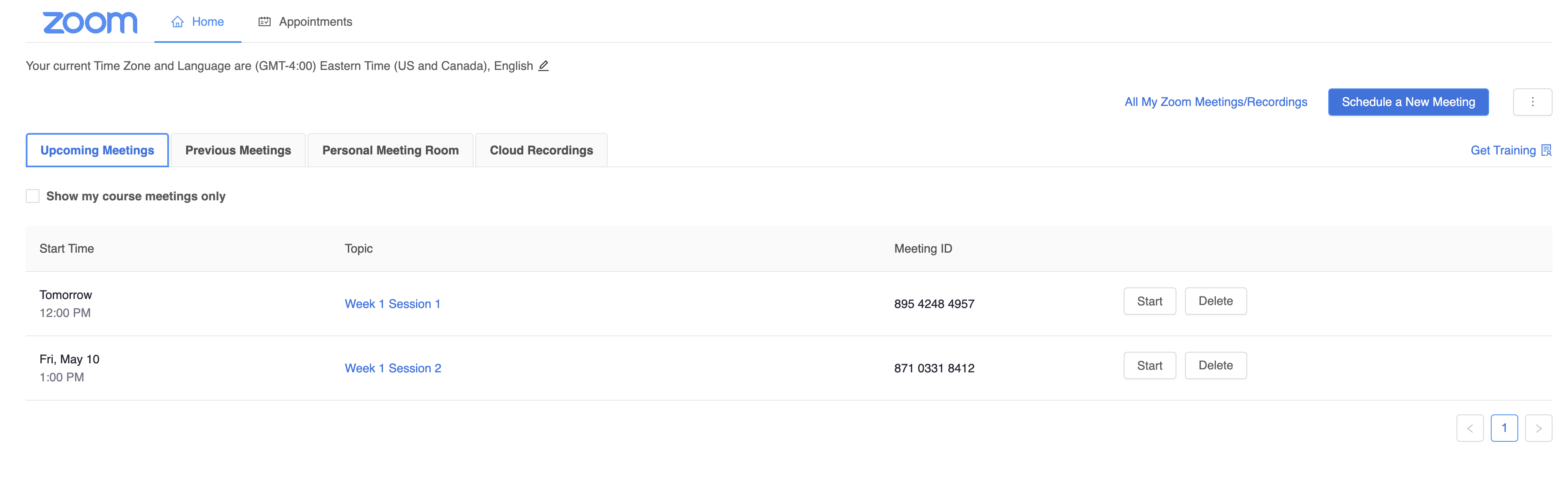Select the Upcoming Meetings tab
1568x477 pixels.
pyautogui.click(x=97, y=150)
